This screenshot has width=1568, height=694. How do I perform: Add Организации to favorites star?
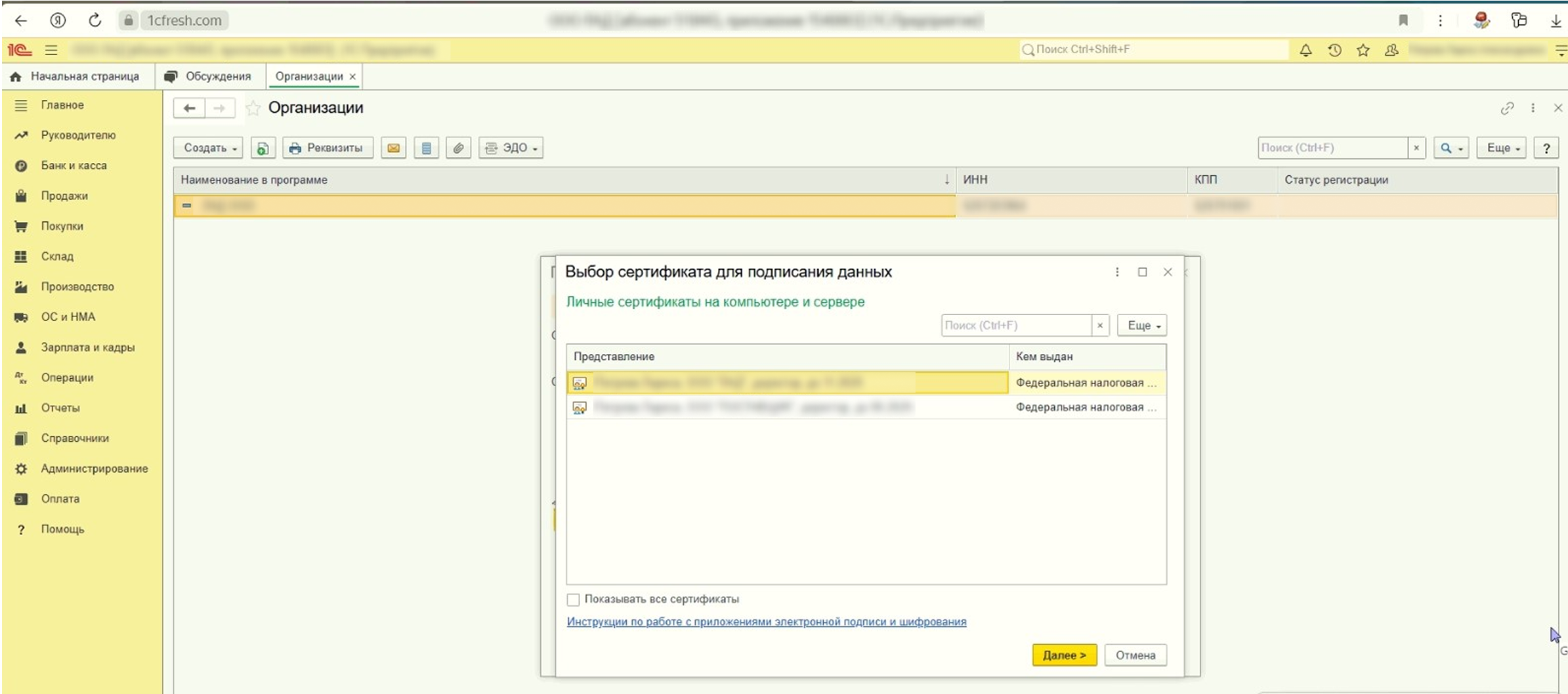tap(253, 108)
